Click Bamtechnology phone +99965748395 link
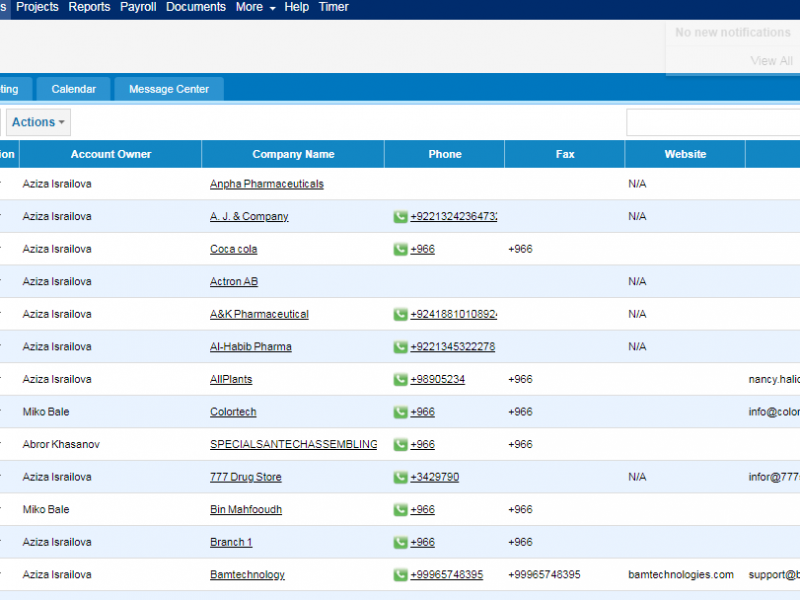The width and height of the screenshot is (800, 600). 447,575
